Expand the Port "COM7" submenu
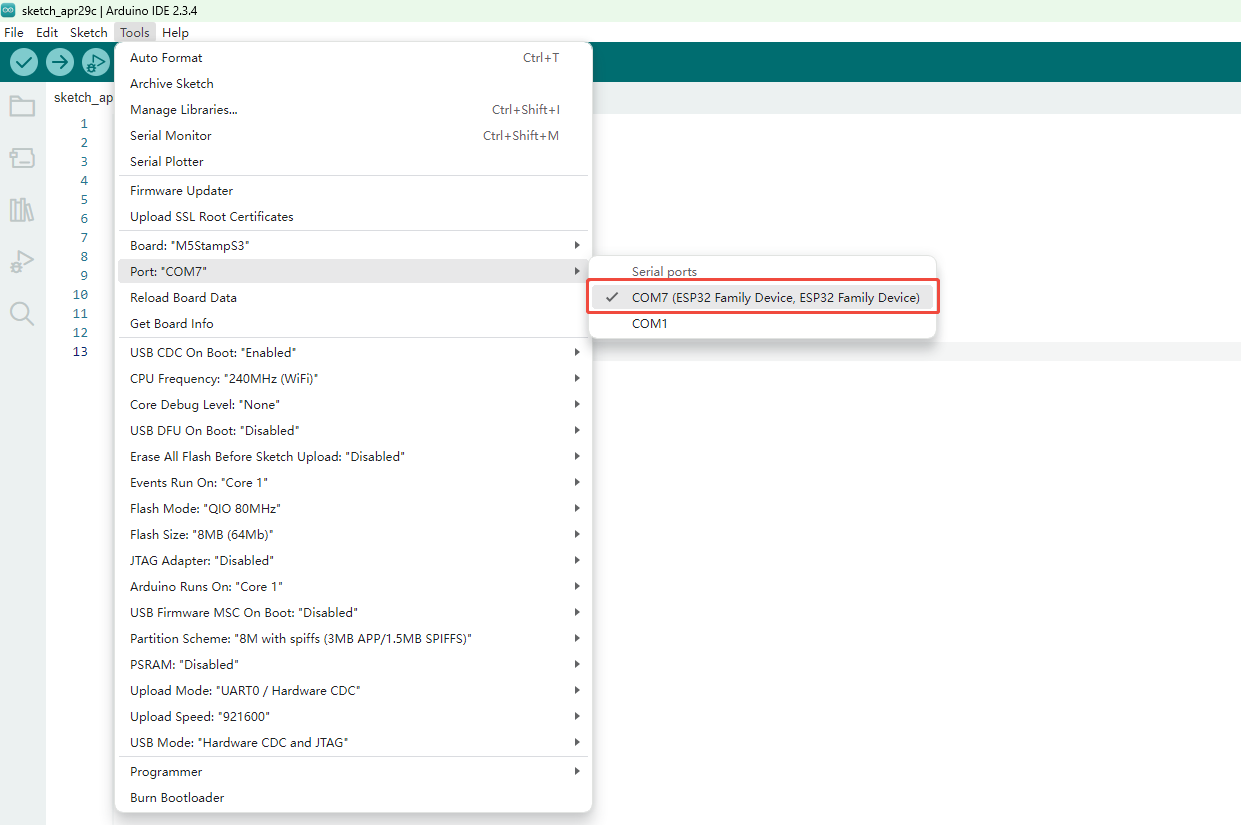Screen dimensions: 1241x825 coord(354,272)
